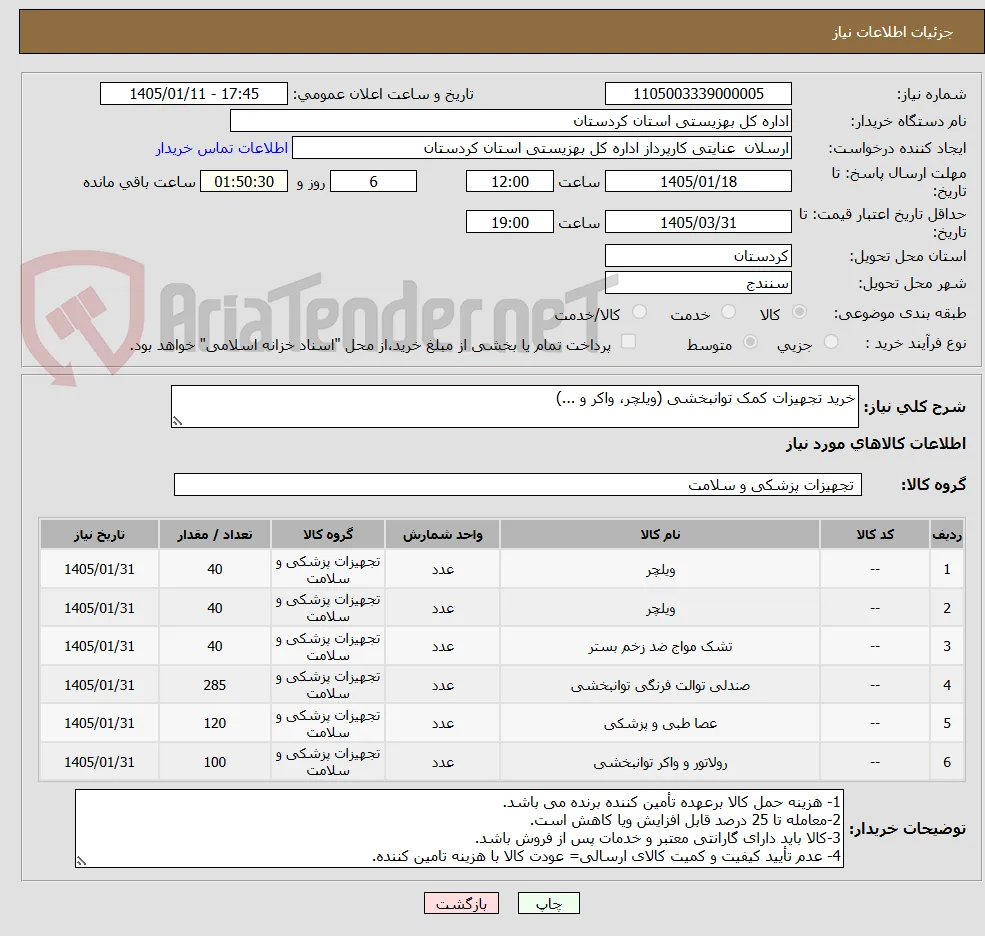Open the اطلاعات تماس خریدار link
The image size is (985, 936).
(222, 148)
